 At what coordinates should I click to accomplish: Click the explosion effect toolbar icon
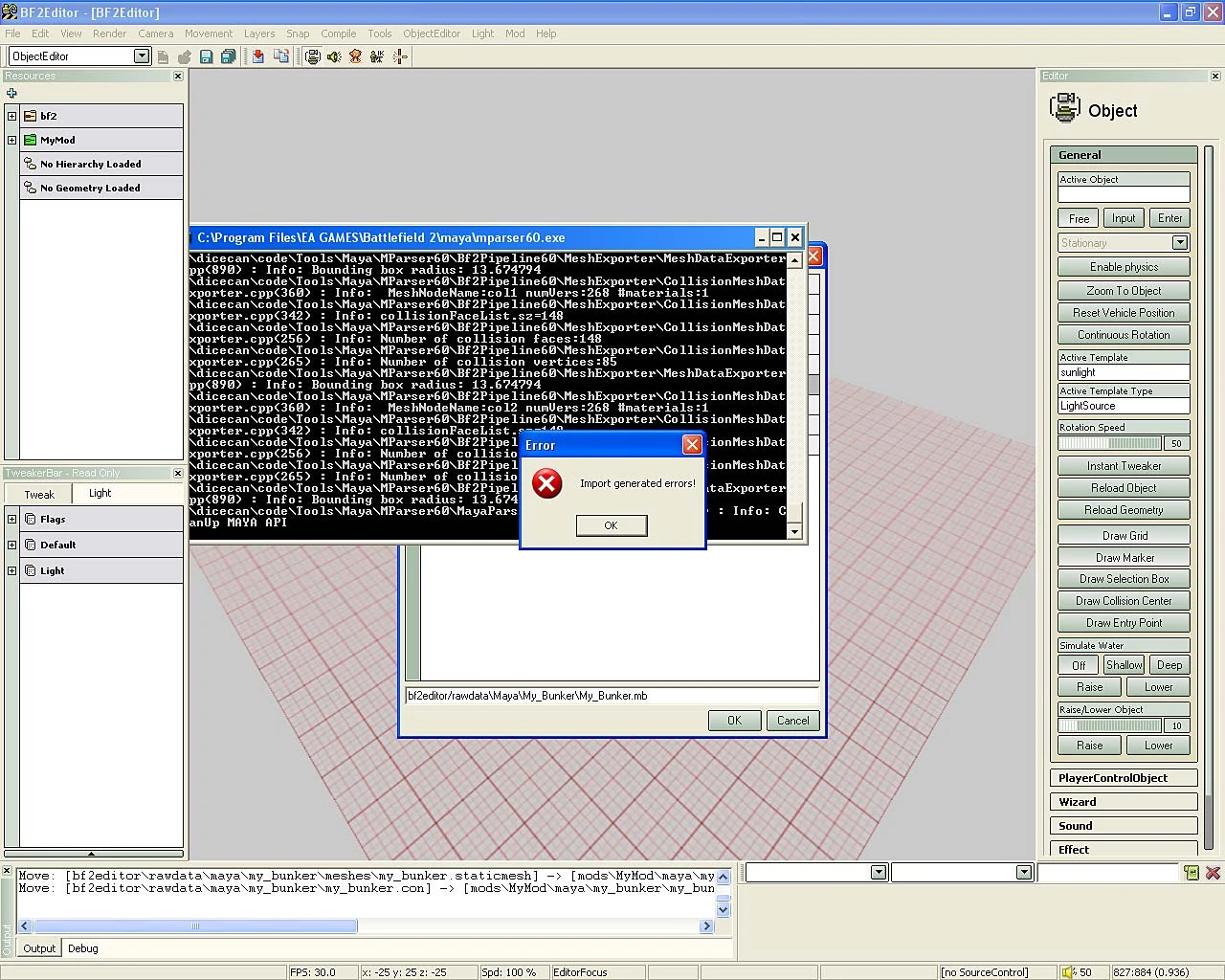click(x=355, y=57)
